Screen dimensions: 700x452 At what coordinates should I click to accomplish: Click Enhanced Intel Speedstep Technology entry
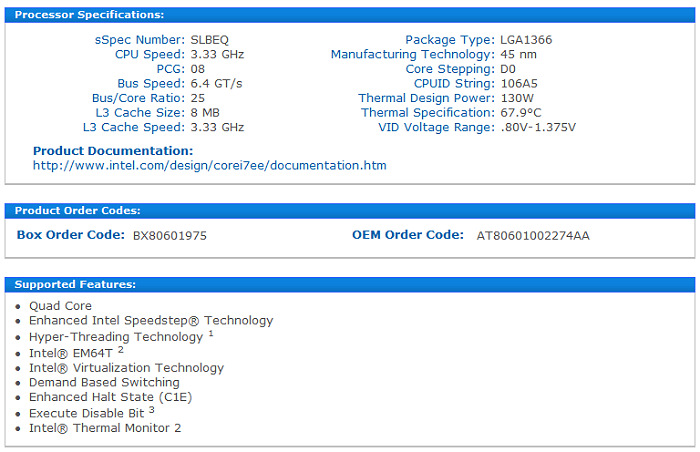coord(150,321)
